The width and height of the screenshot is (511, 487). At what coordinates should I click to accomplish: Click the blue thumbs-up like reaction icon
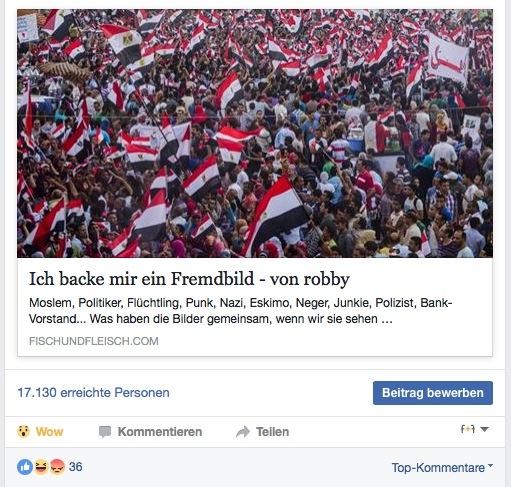click(25, 467)
